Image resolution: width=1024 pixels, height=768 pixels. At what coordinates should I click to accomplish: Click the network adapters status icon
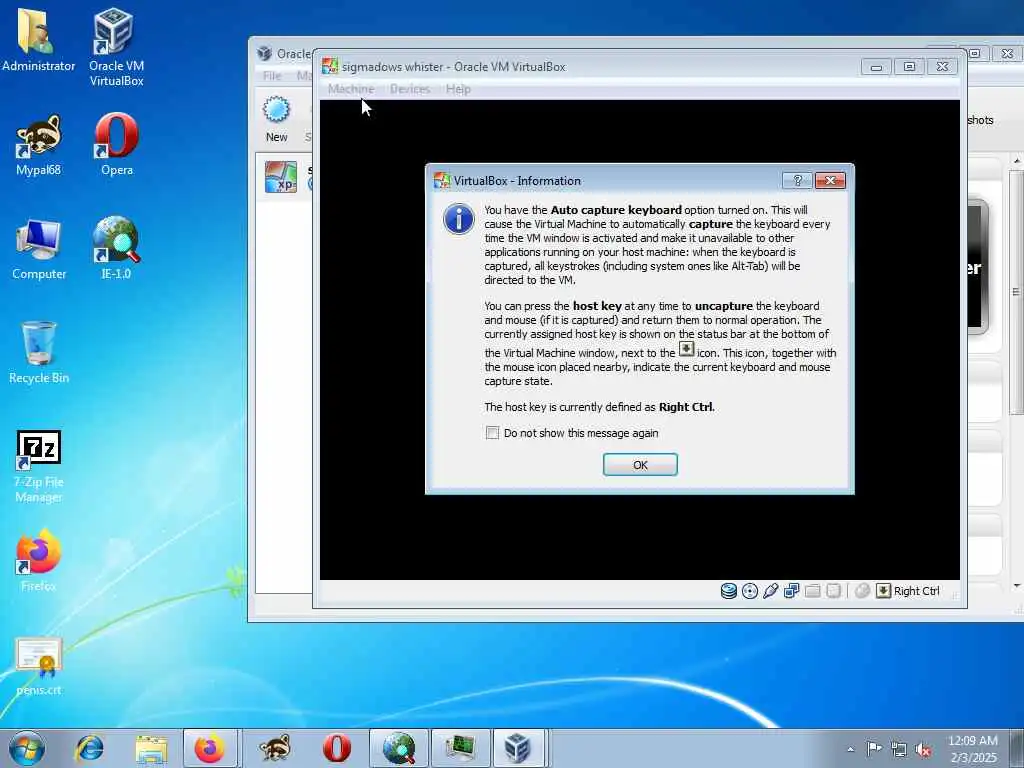coord(792,591)
